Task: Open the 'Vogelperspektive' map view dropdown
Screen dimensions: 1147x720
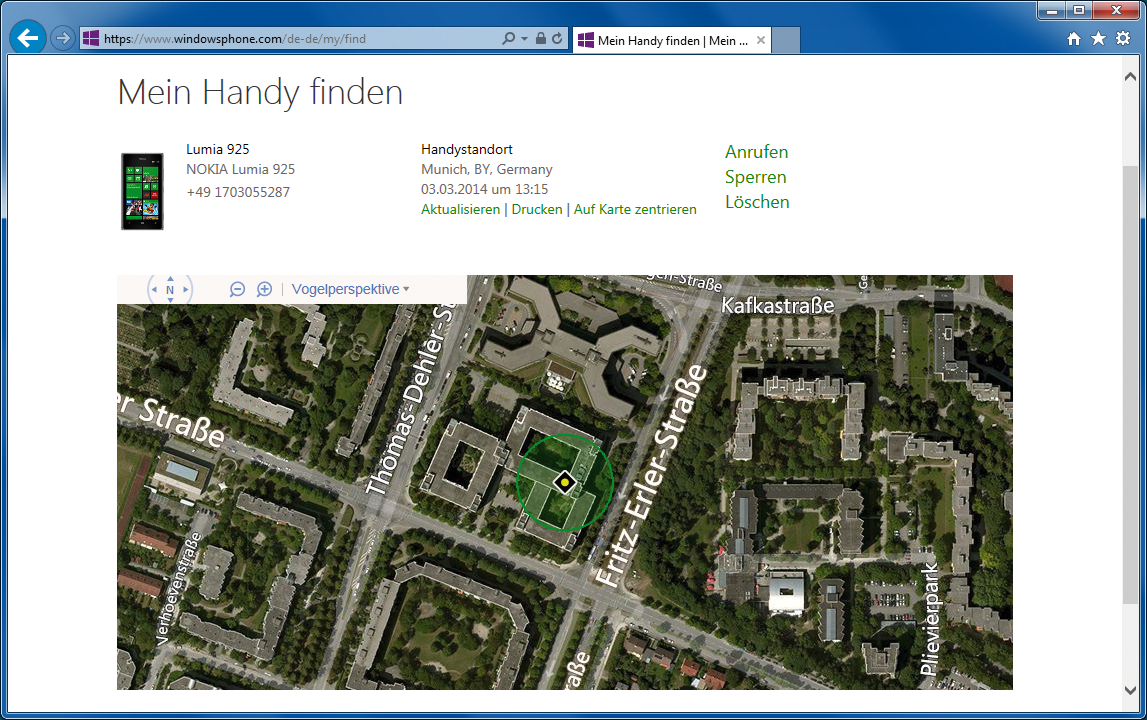Action: pyautogui.click(x=350, y=290)
